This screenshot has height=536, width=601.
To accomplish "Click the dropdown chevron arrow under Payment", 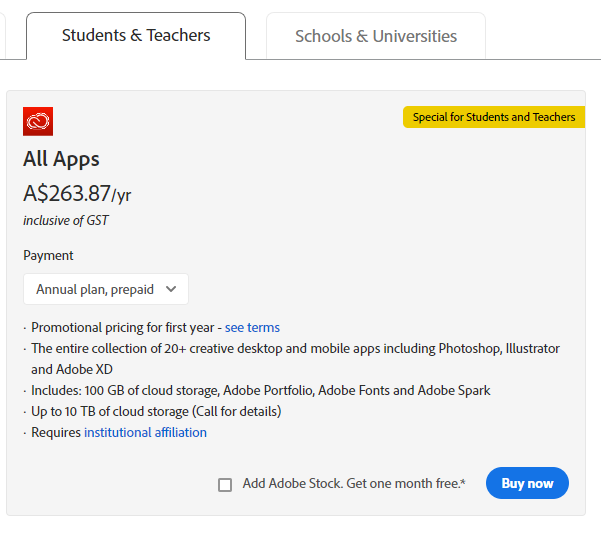I will coord(171,289).
